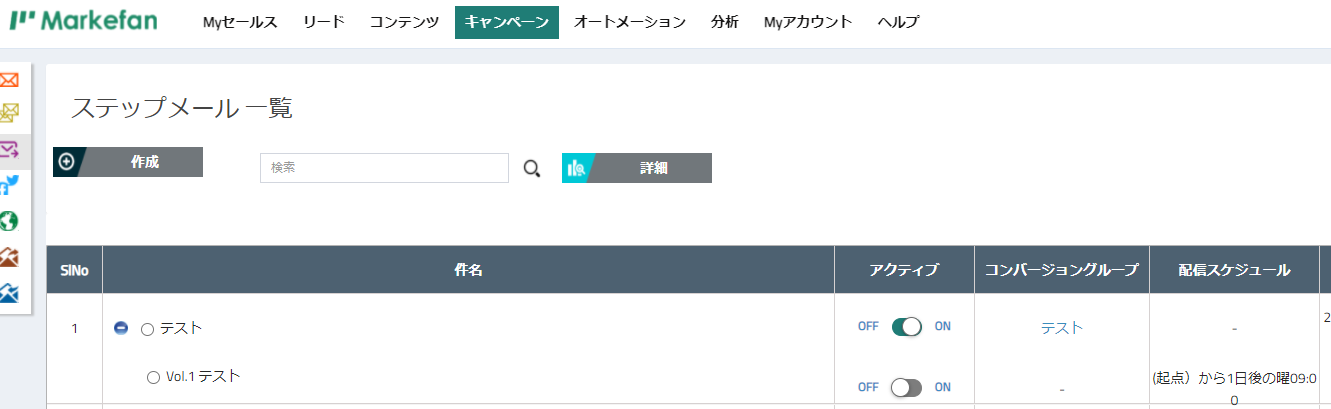Open the キャンペーン menu
The image size is (1331, 409).
point(506,22)
